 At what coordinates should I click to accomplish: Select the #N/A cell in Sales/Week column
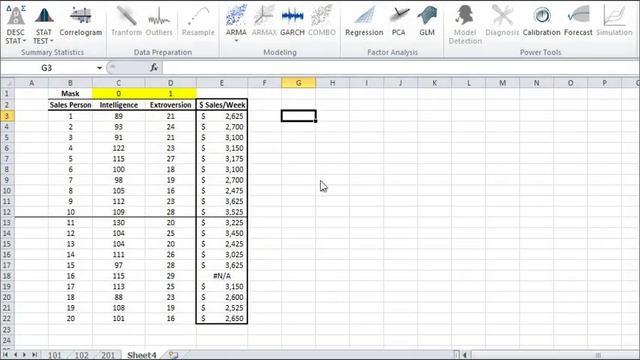(x=222, y=276)
